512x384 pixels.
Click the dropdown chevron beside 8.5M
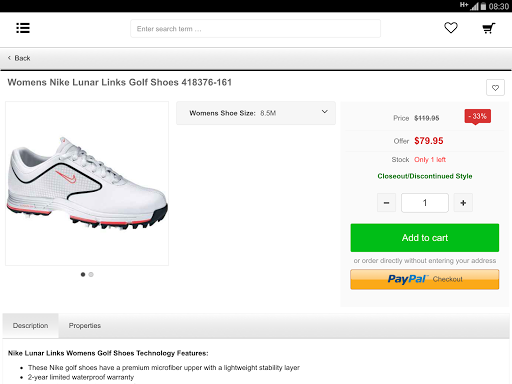click(x=324, y=112)
